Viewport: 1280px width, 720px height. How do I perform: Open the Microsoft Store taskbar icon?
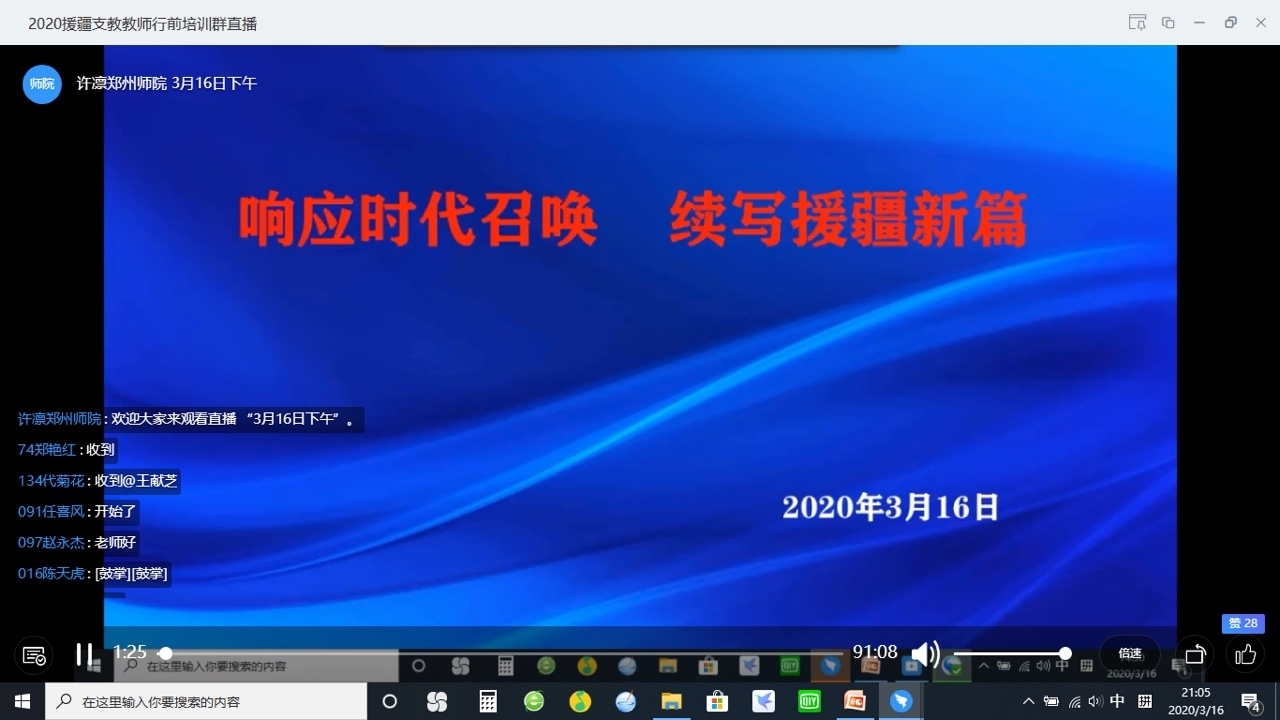[717, 701]
